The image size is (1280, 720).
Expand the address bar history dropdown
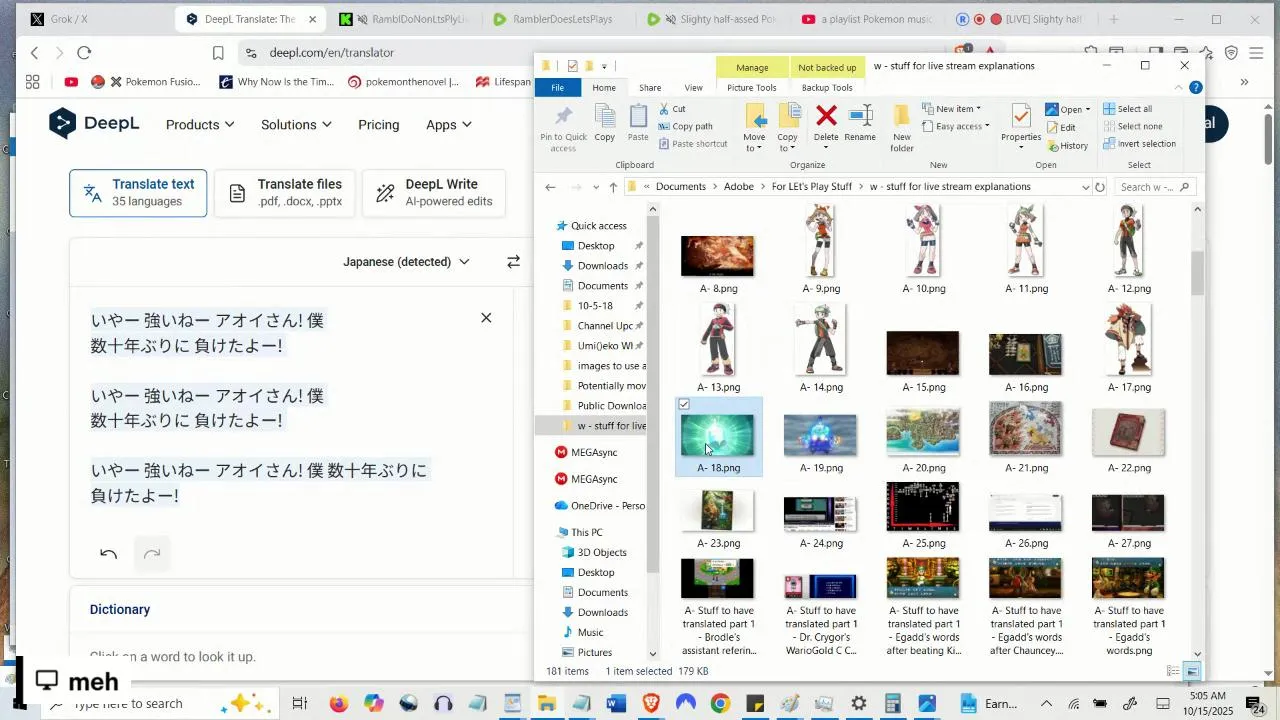(1085, 187)
